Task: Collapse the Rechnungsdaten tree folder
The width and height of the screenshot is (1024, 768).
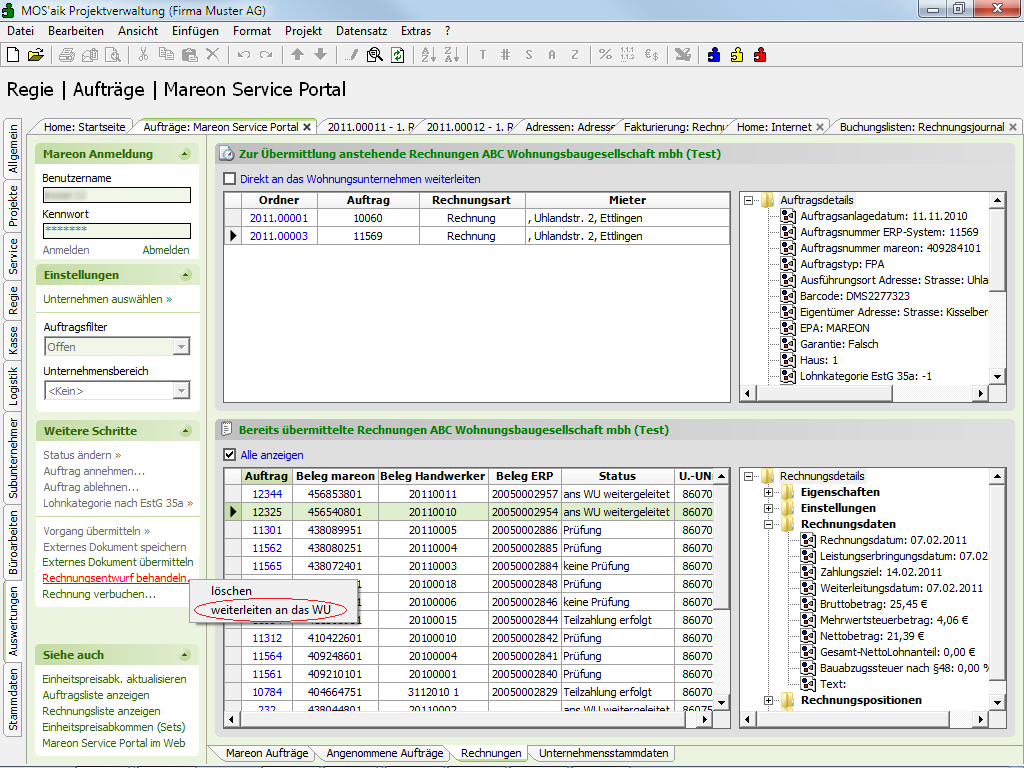Action: pyautogui.click(x=768, y=524)
